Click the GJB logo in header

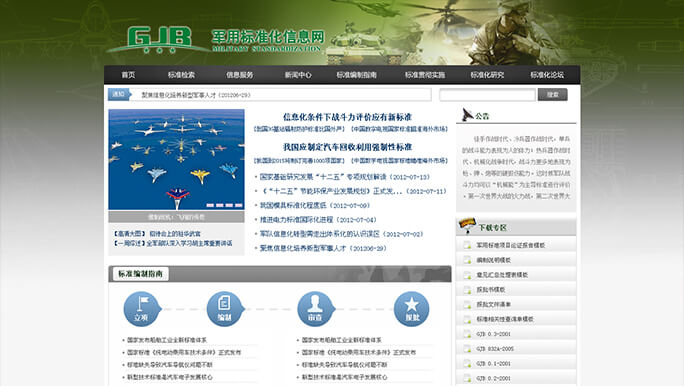160,40
